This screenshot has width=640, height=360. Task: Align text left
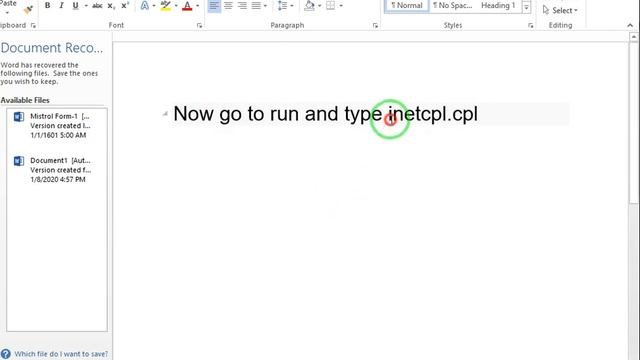pyautogui.click(x=214, y=6)
